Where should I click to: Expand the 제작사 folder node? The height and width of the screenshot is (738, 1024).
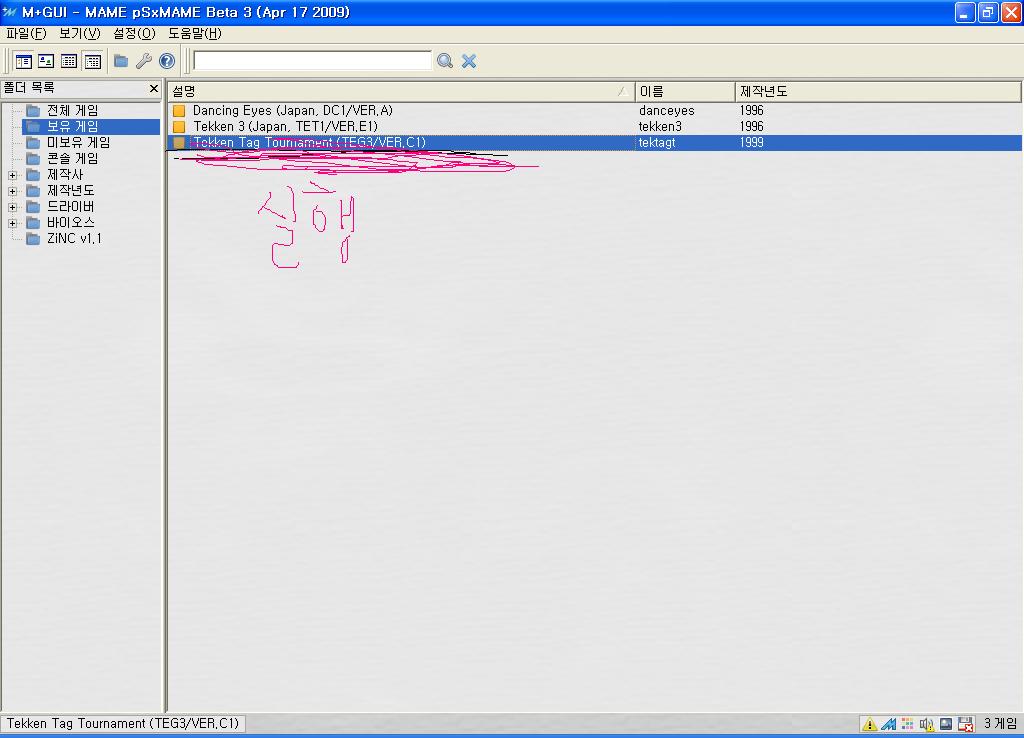(x=12, y=175)
